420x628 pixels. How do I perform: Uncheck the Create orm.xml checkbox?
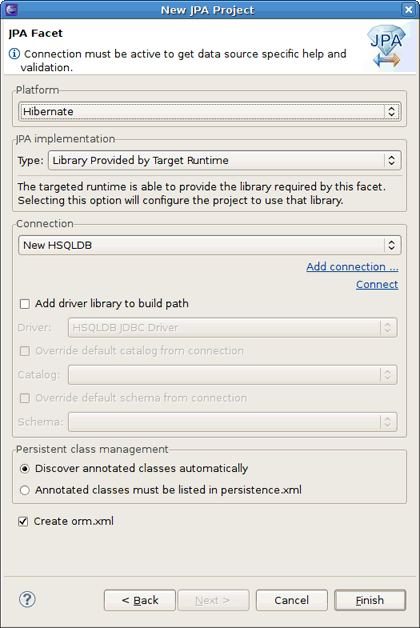point(23,521)
